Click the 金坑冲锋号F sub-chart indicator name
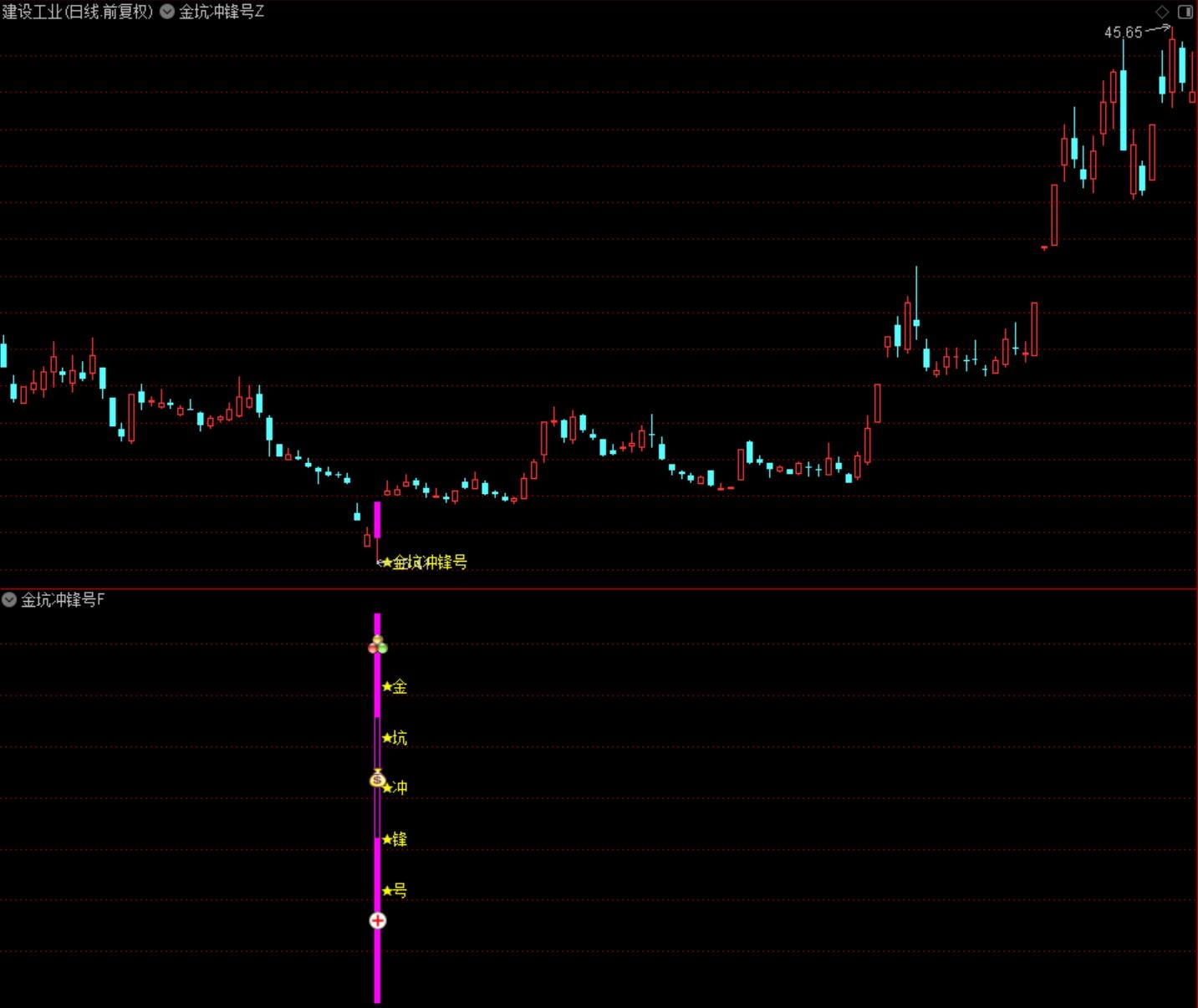1198x1008 pixels. click(x=63, y=599)
